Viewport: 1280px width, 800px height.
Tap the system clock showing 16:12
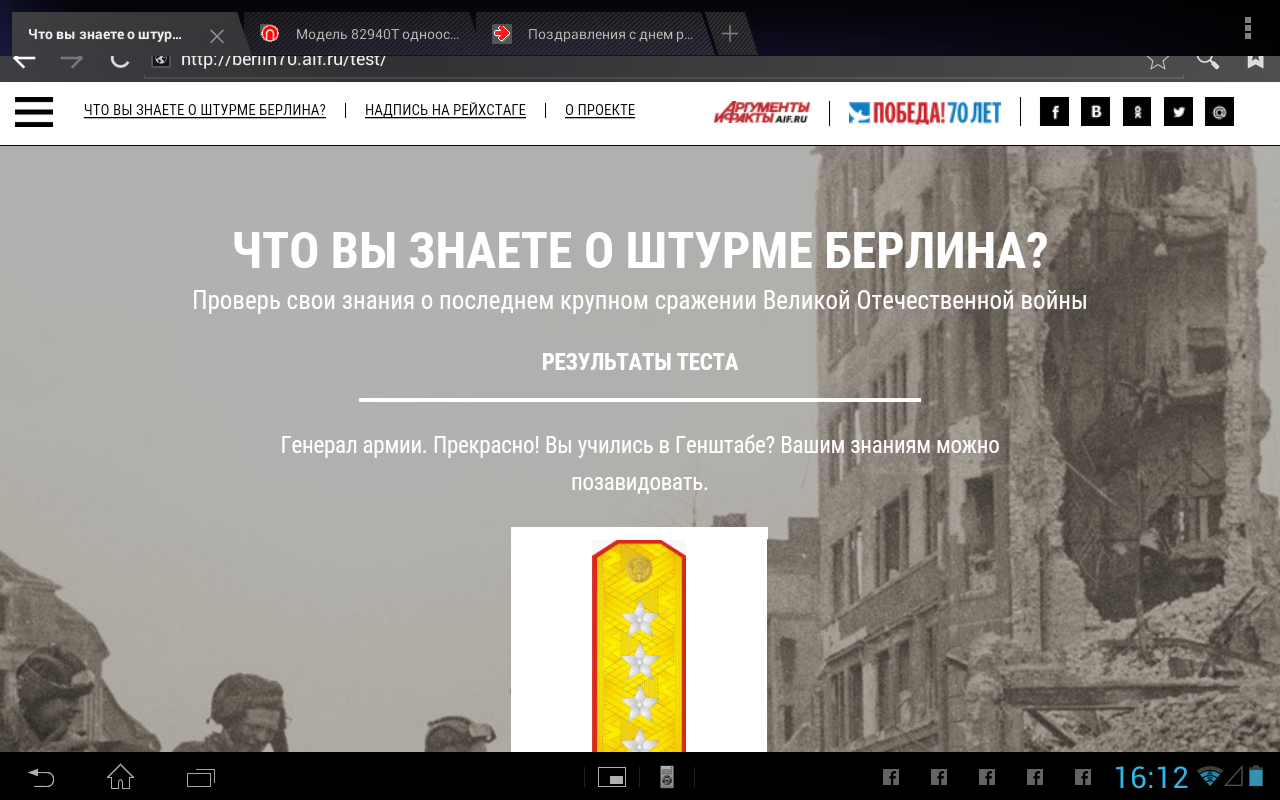(x=1151, y=777)
